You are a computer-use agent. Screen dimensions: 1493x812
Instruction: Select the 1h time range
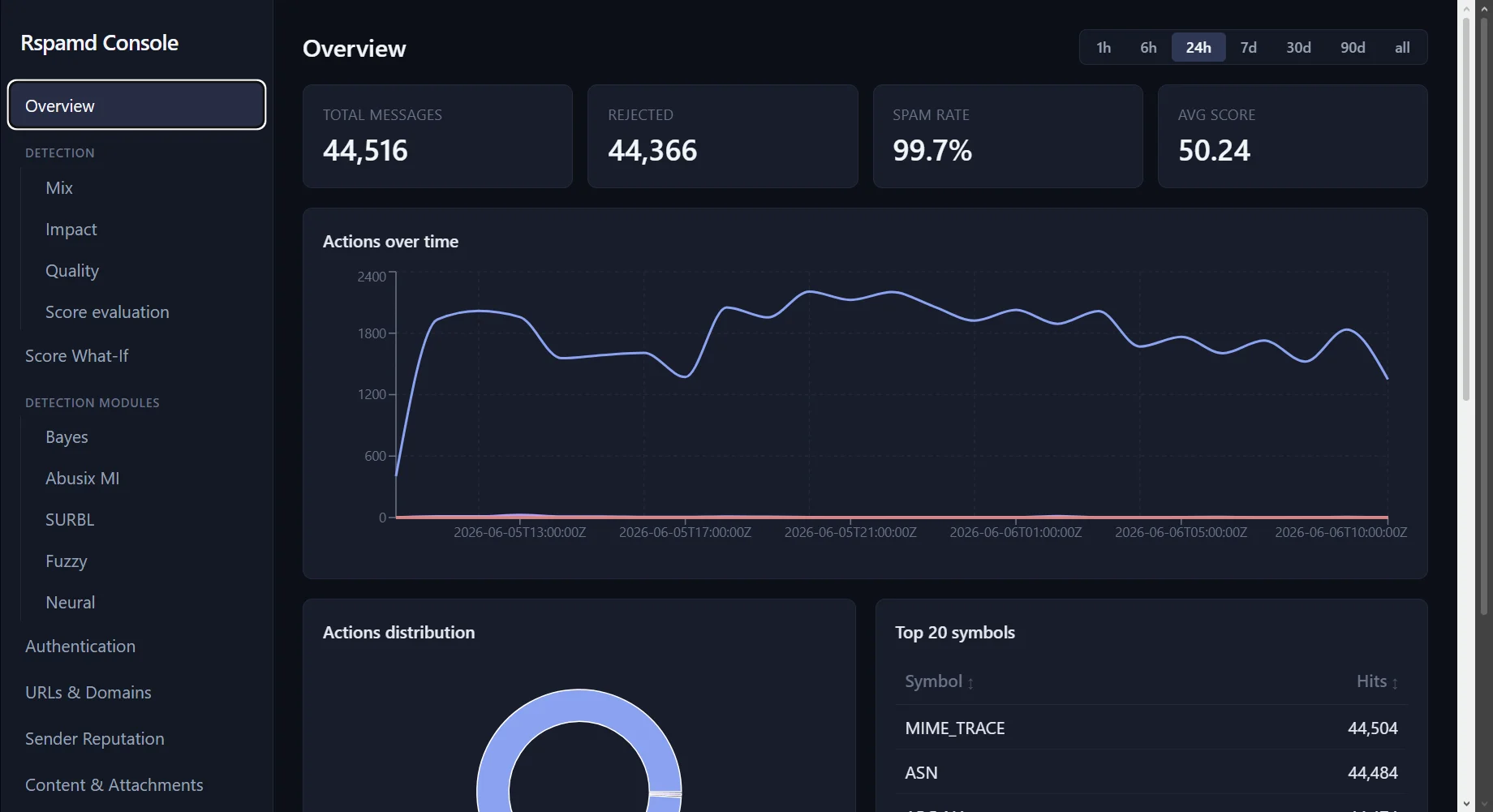(1104, 47)
